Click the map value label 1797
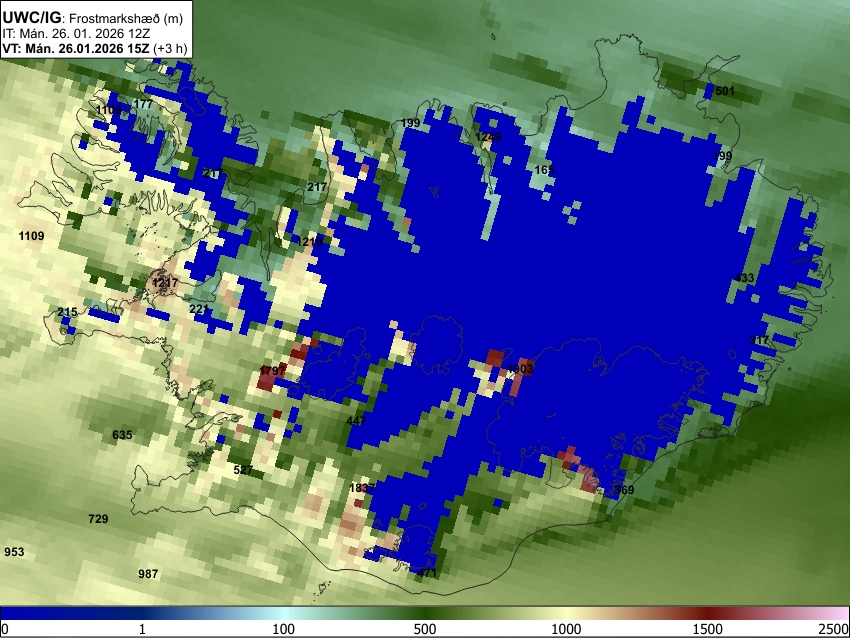 tap(272, 371)
